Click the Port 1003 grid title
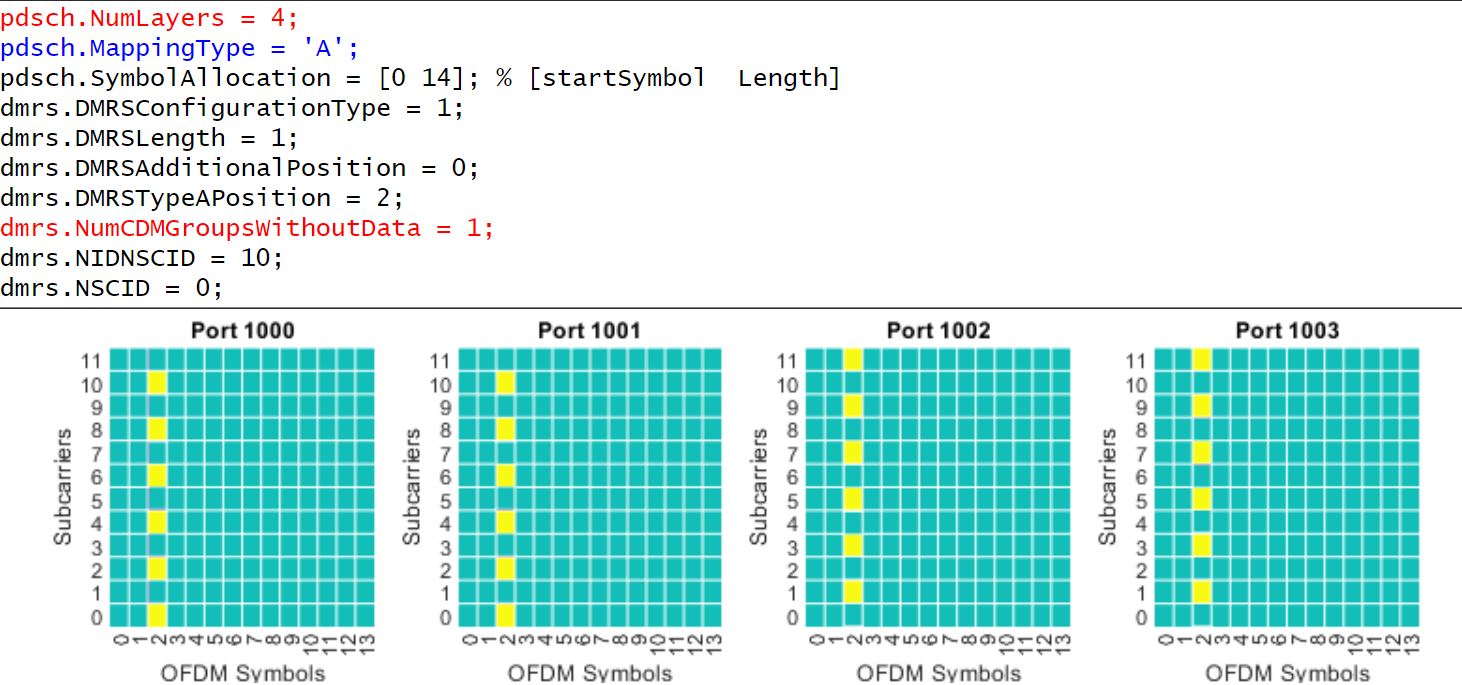 pyautogui.click(x=1286, y=330)
